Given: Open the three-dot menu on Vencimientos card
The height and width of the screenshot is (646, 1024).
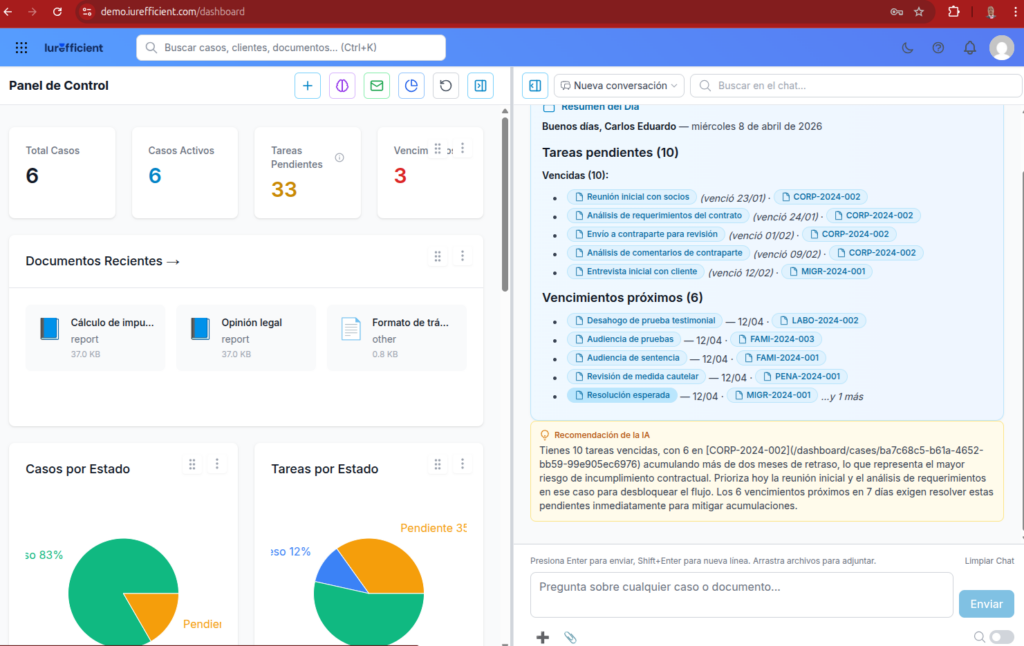Looking at the screenshot, I should point(462,149).
